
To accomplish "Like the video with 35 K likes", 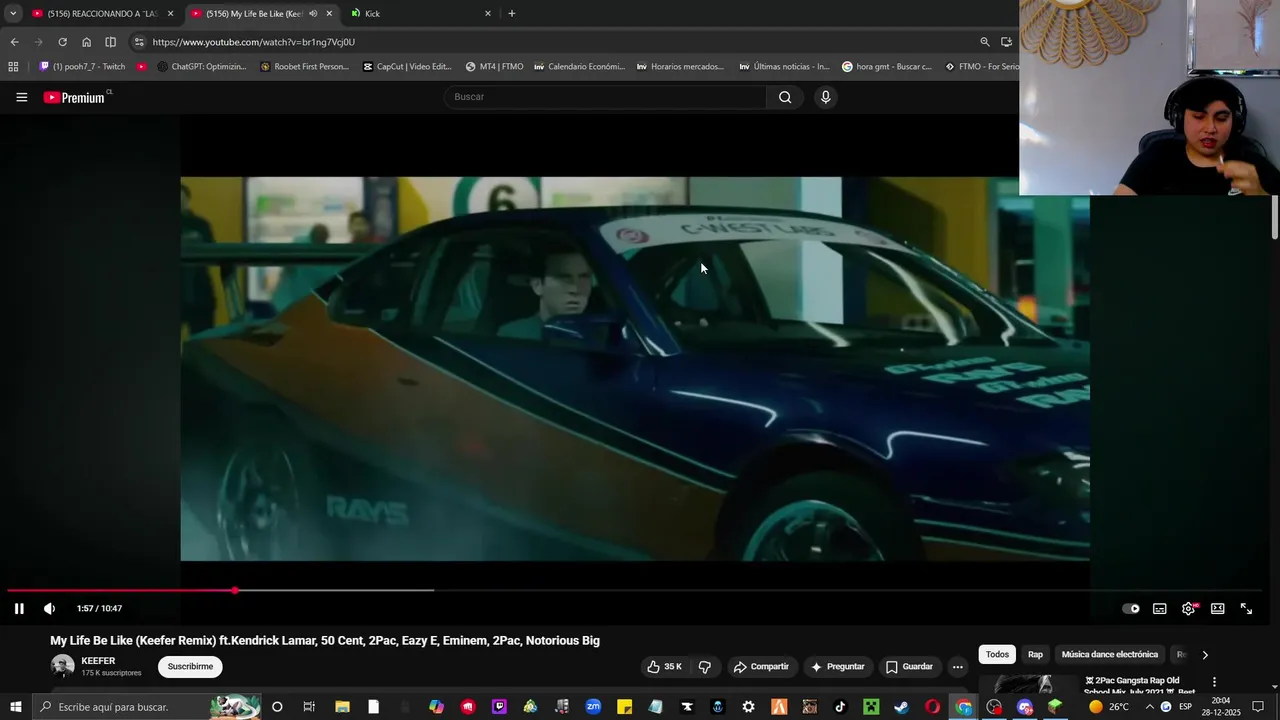I will coord(665,667).
